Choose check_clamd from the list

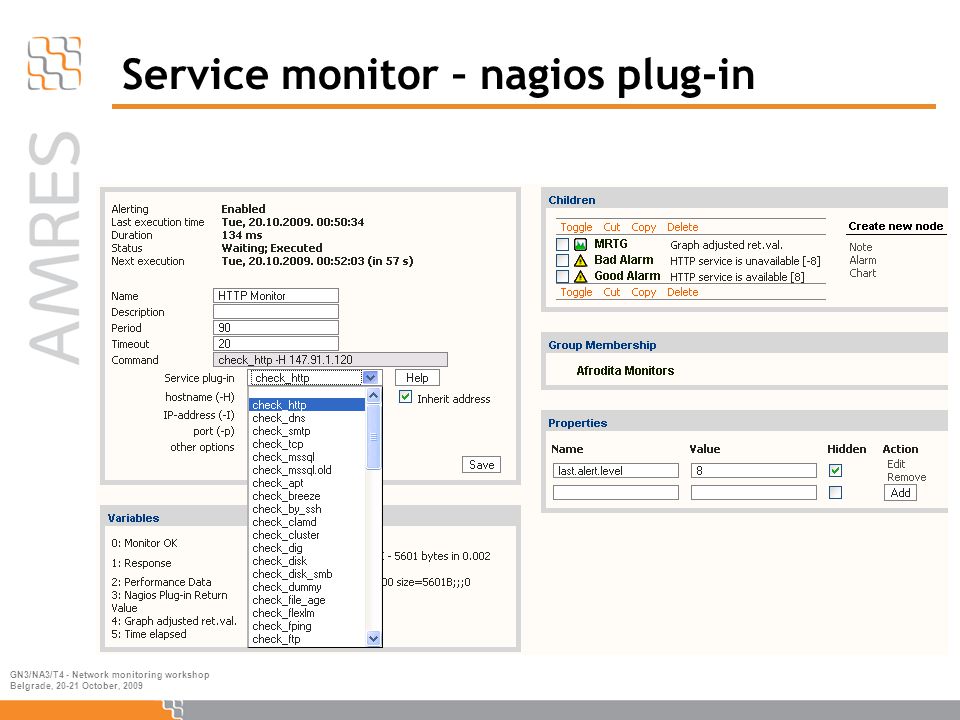[x=307, y=522]
